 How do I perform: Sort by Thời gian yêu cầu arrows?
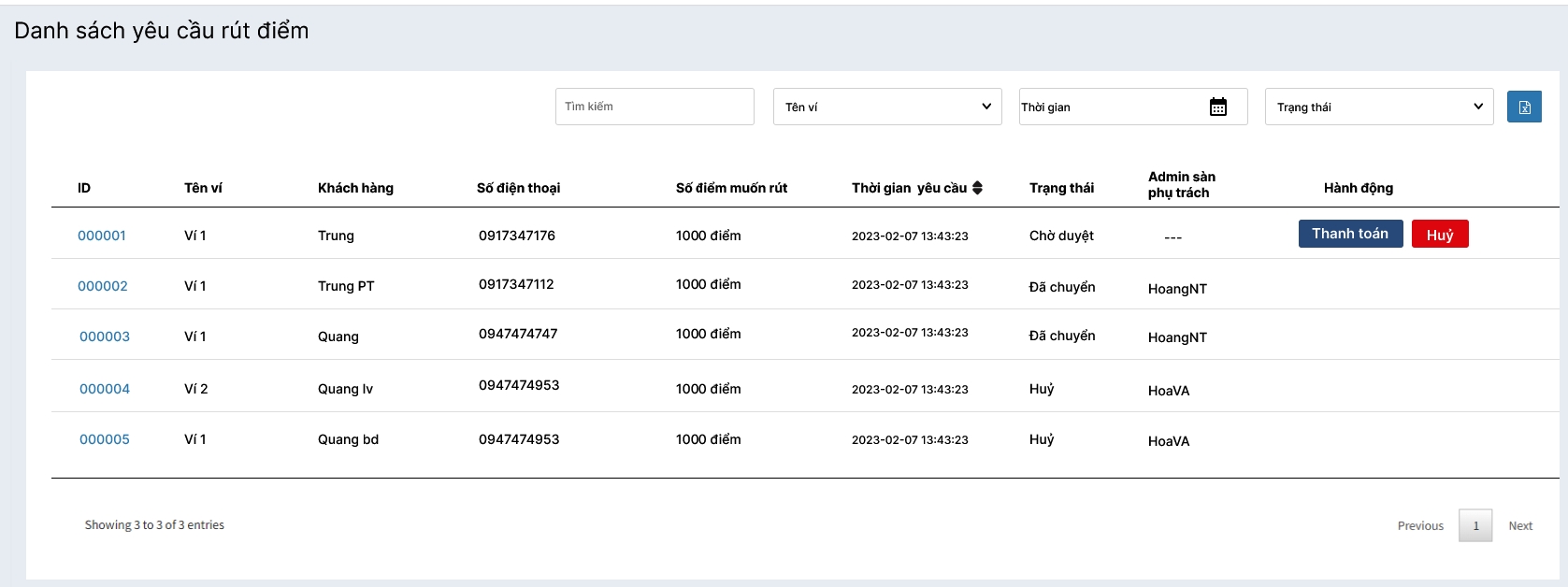pos(977,188)
